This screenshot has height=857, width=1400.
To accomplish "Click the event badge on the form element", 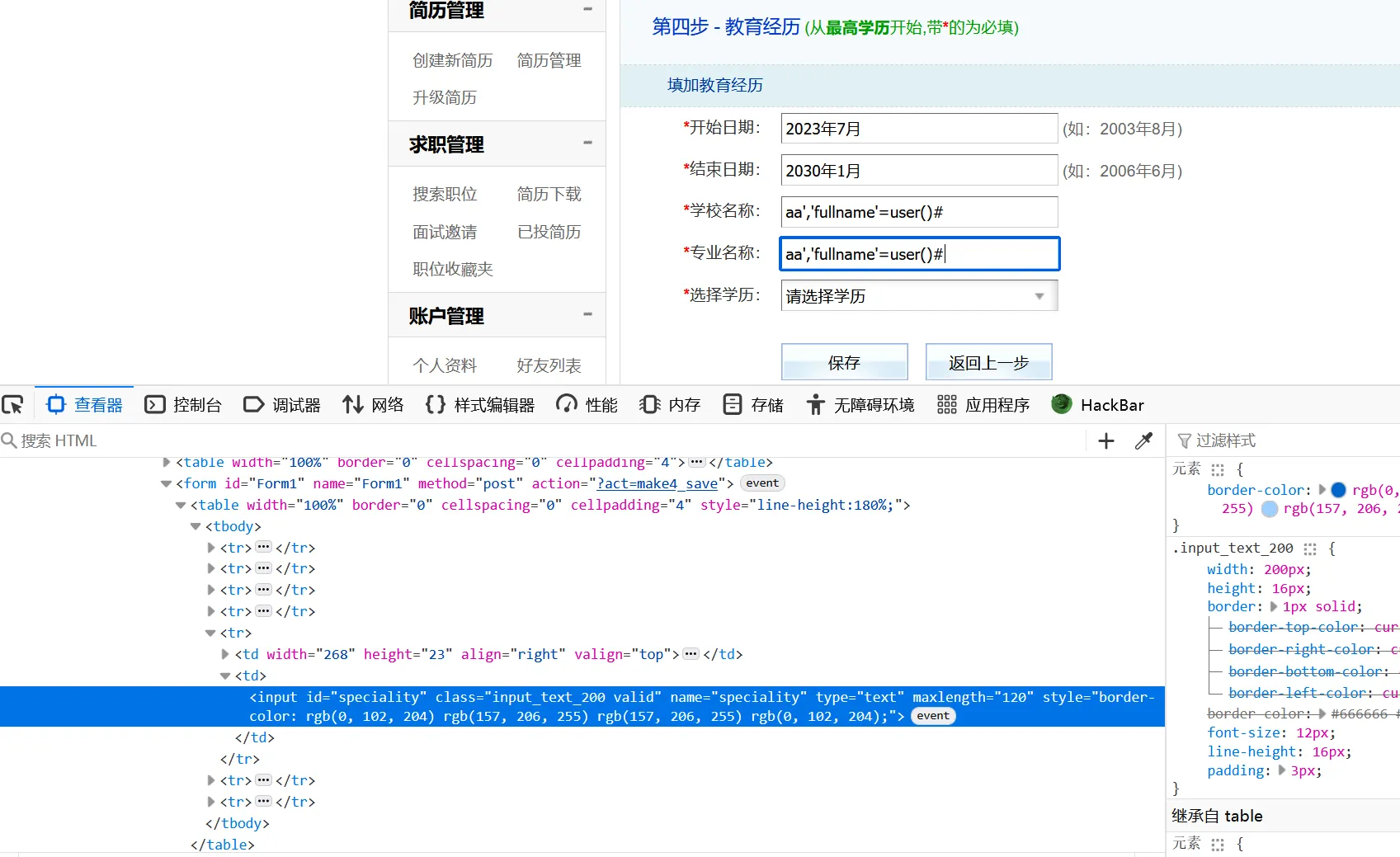I will point(761,483).
